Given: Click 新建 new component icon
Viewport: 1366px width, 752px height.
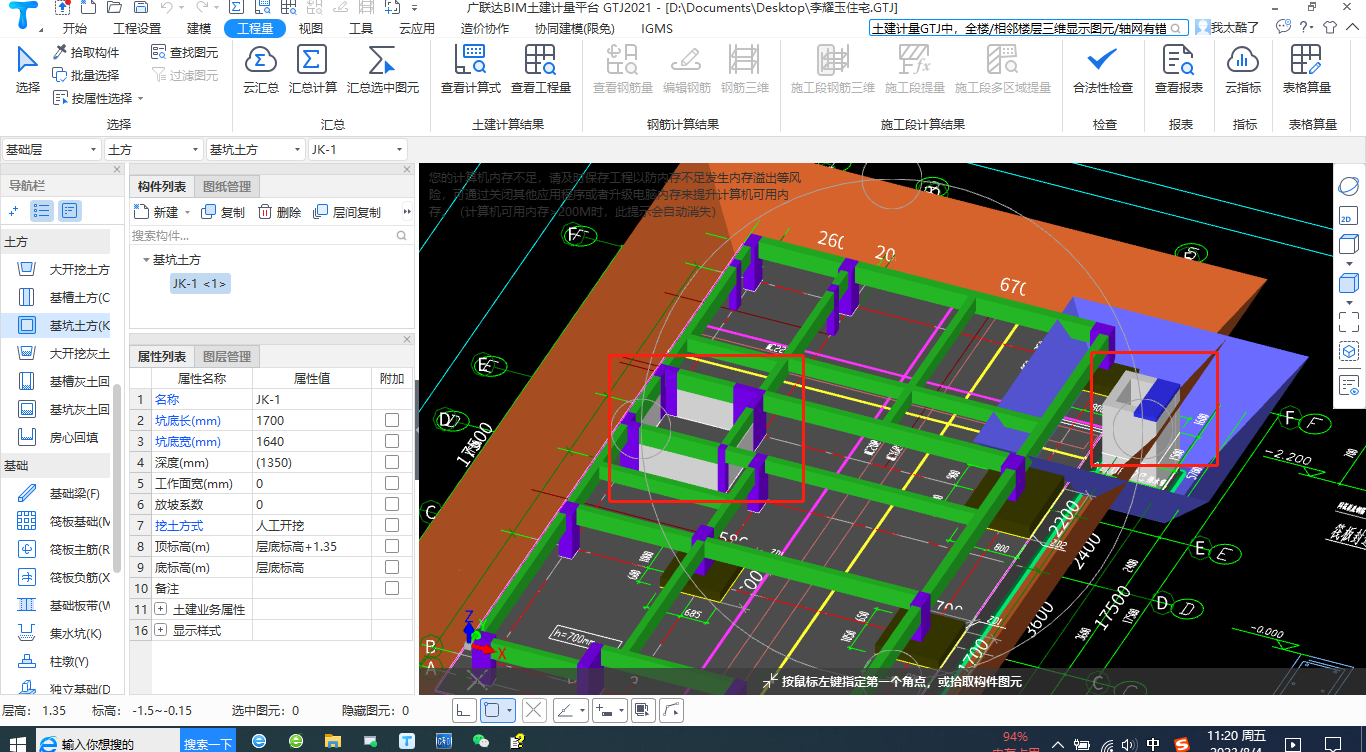Looking at the screenshot, I should (x=141, y=212).
